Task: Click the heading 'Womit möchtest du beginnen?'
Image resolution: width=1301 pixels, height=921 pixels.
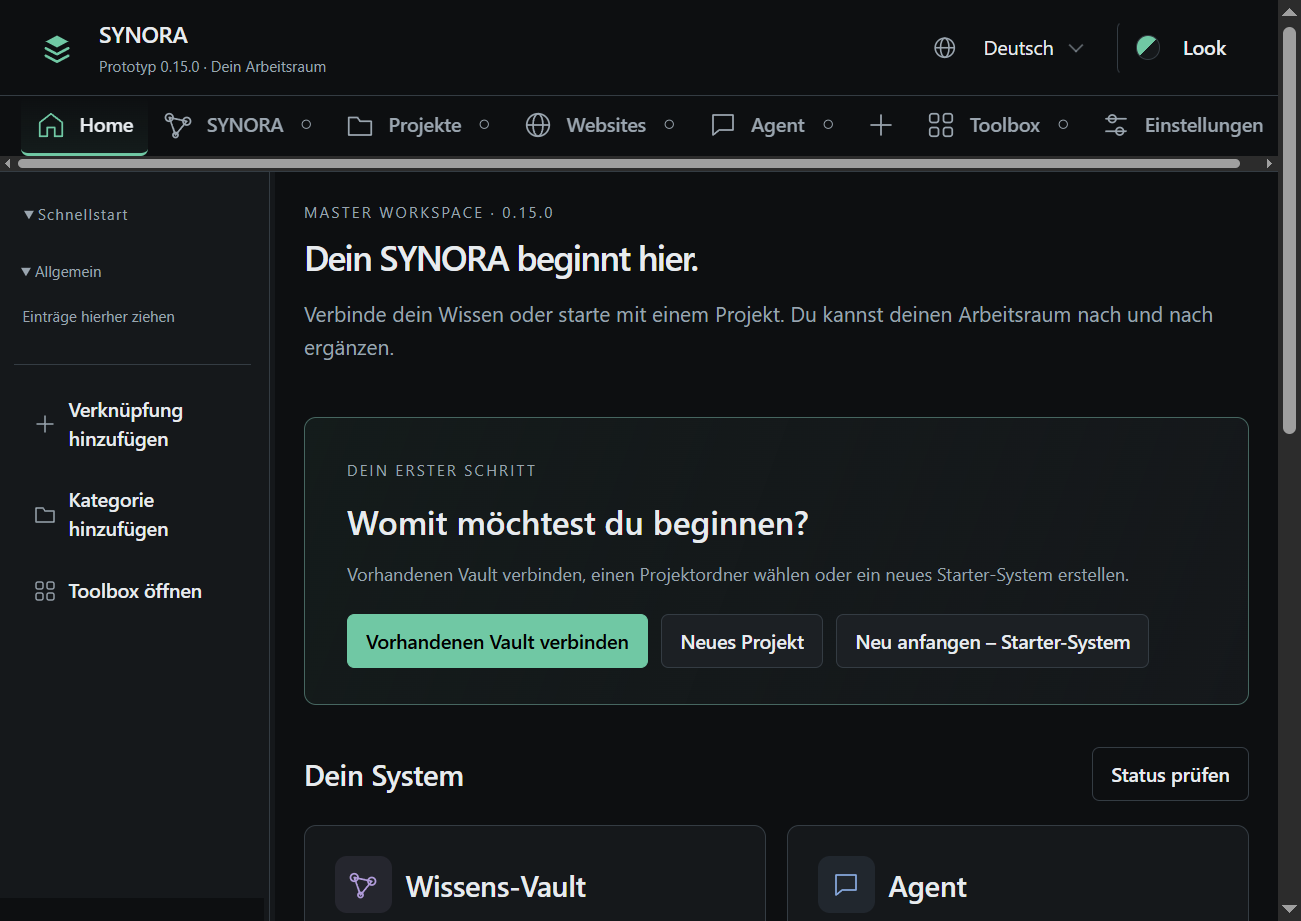Action: (578, 523)
